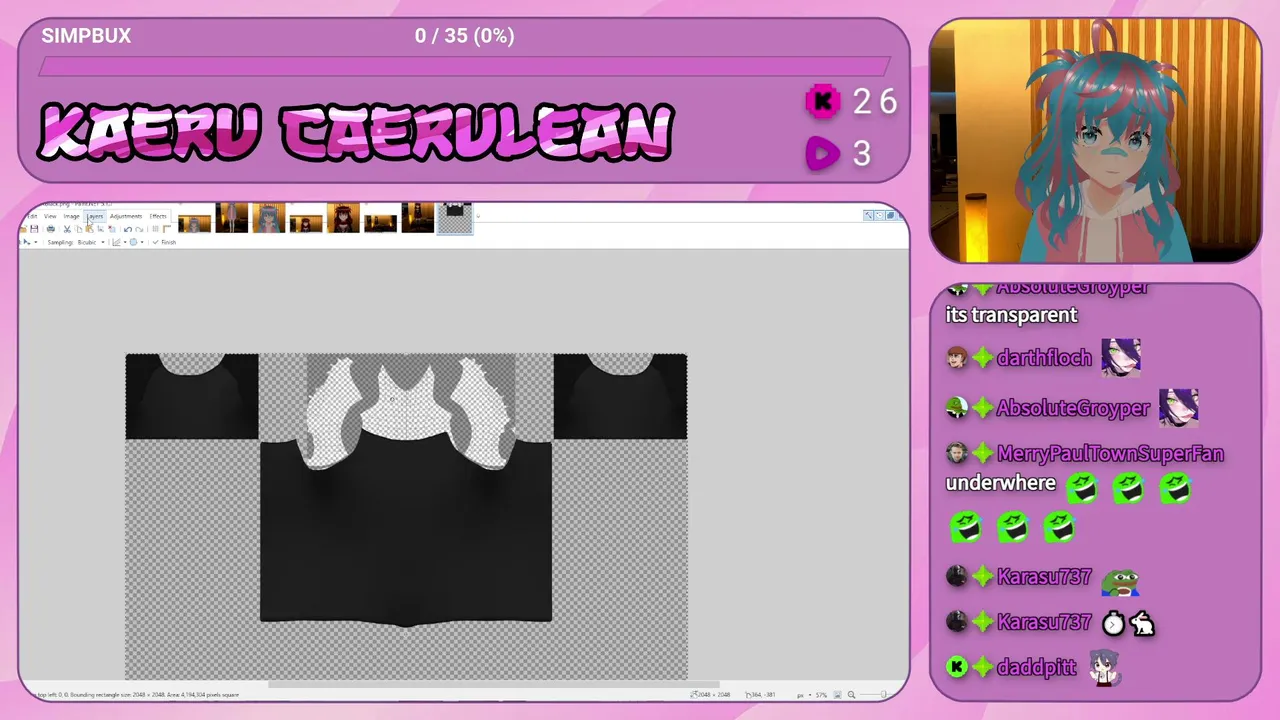
Task: Click darthfloch's purple-haired emote
Action: 1121,357
